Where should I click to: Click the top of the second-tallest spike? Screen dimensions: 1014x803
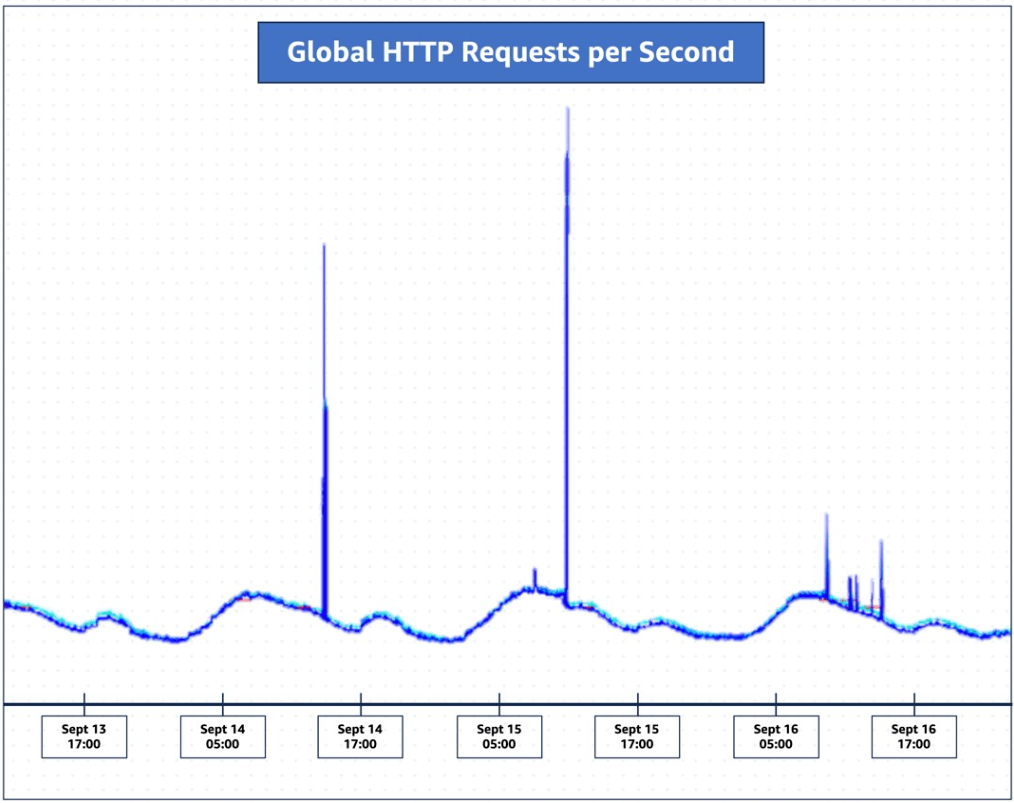[324, 247]
